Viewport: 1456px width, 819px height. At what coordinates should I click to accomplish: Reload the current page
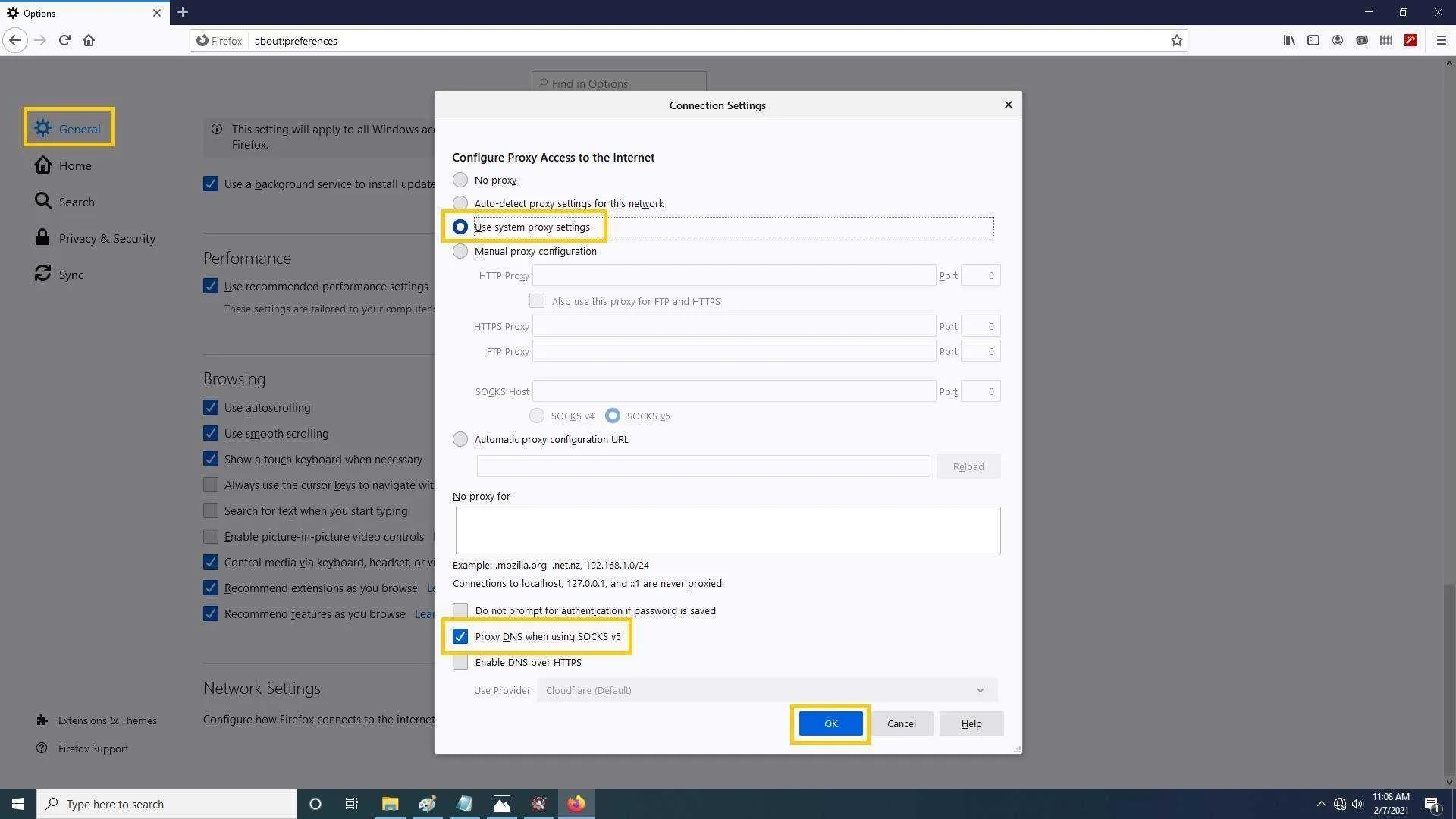tap(64, 40)
